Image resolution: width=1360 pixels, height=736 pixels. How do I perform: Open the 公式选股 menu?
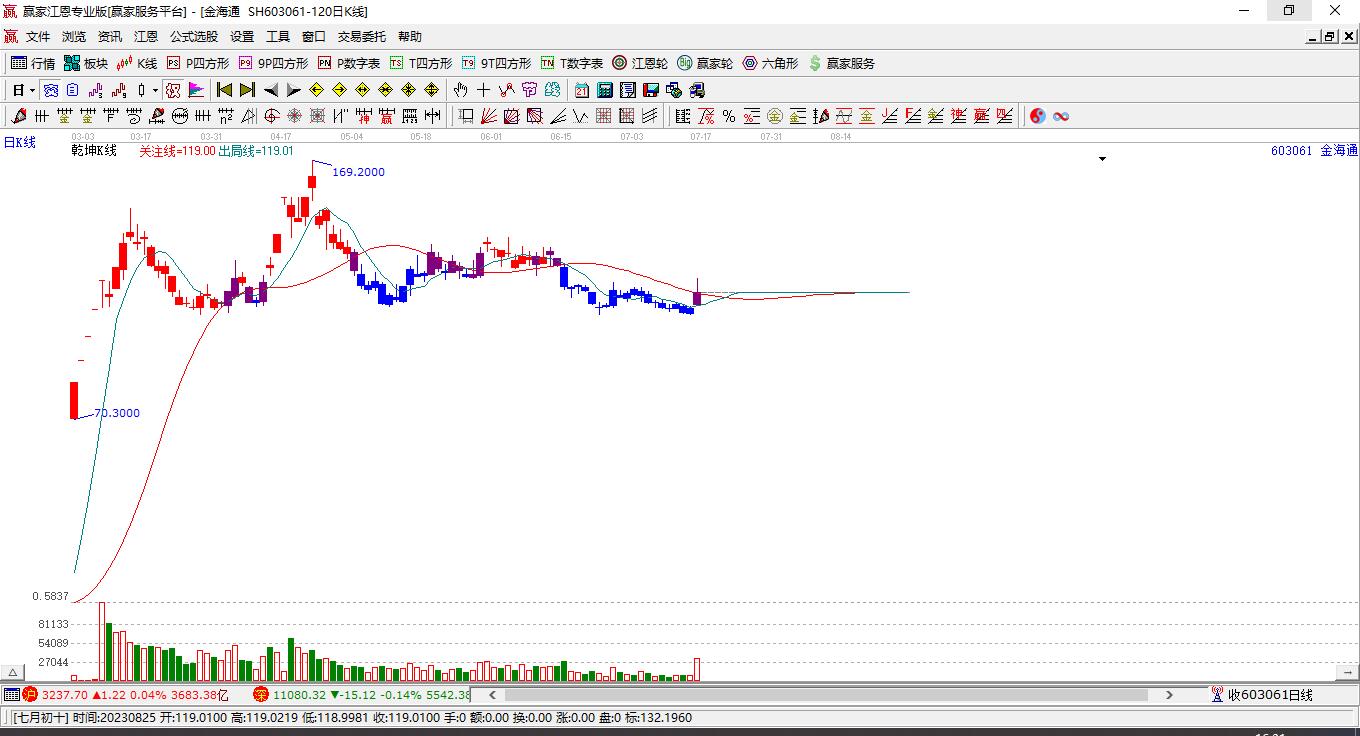click(x=194, y=37)
